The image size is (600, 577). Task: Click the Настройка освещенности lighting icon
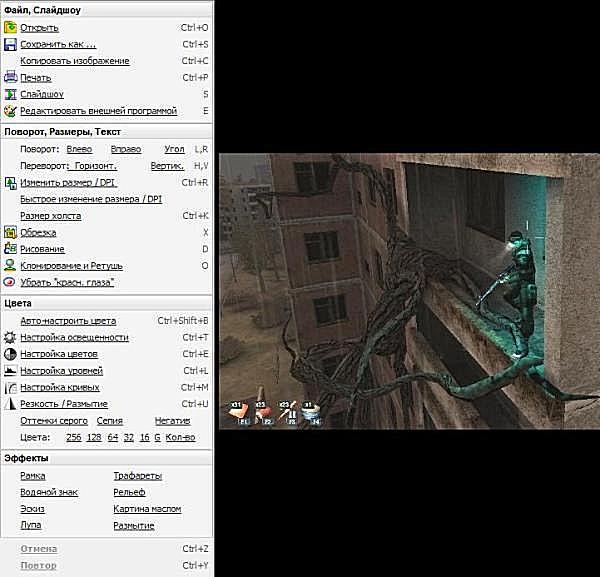tap(10, 338)
